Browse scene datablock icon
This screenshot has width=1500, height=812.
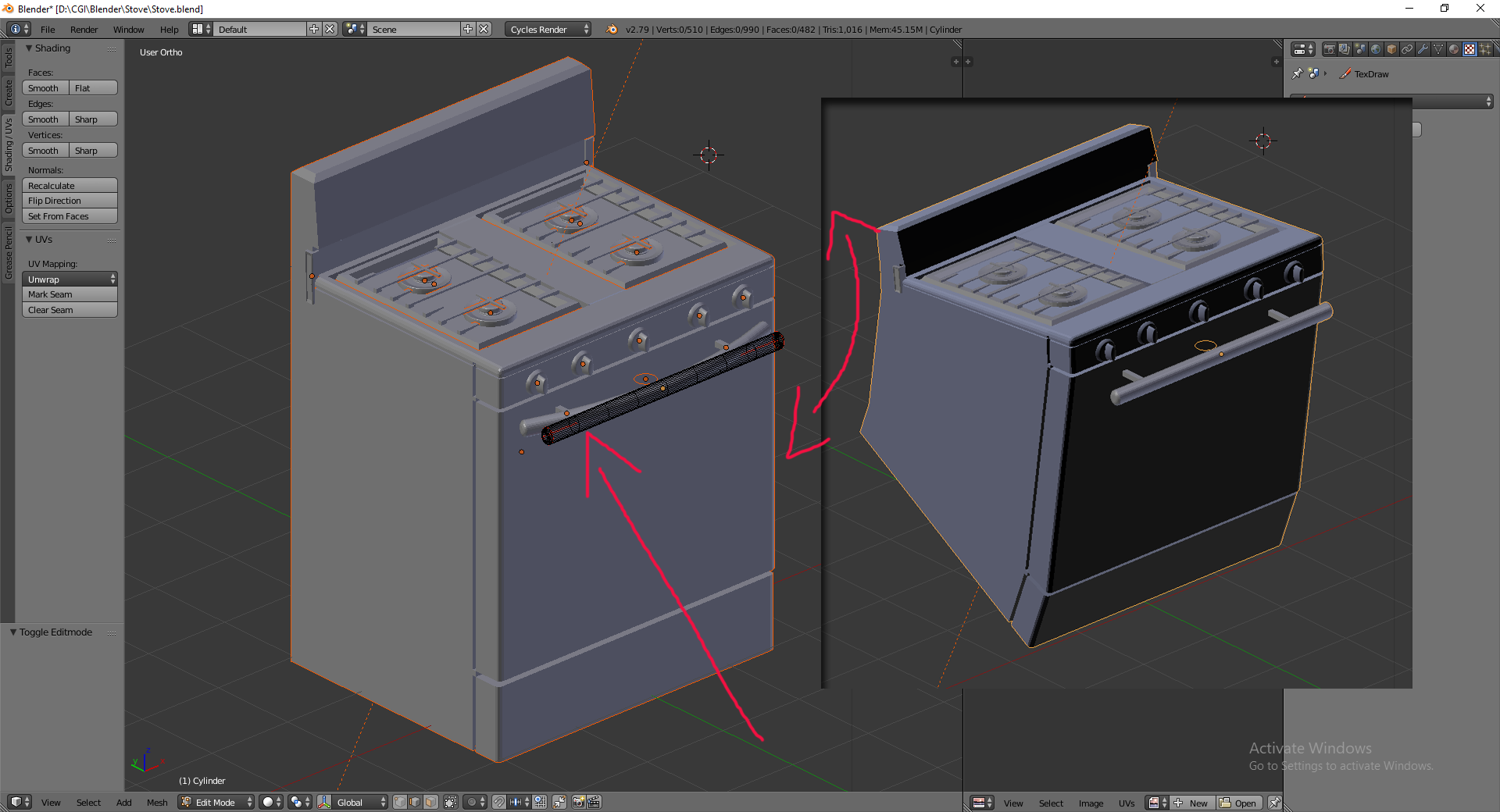(x=355, y=29)
